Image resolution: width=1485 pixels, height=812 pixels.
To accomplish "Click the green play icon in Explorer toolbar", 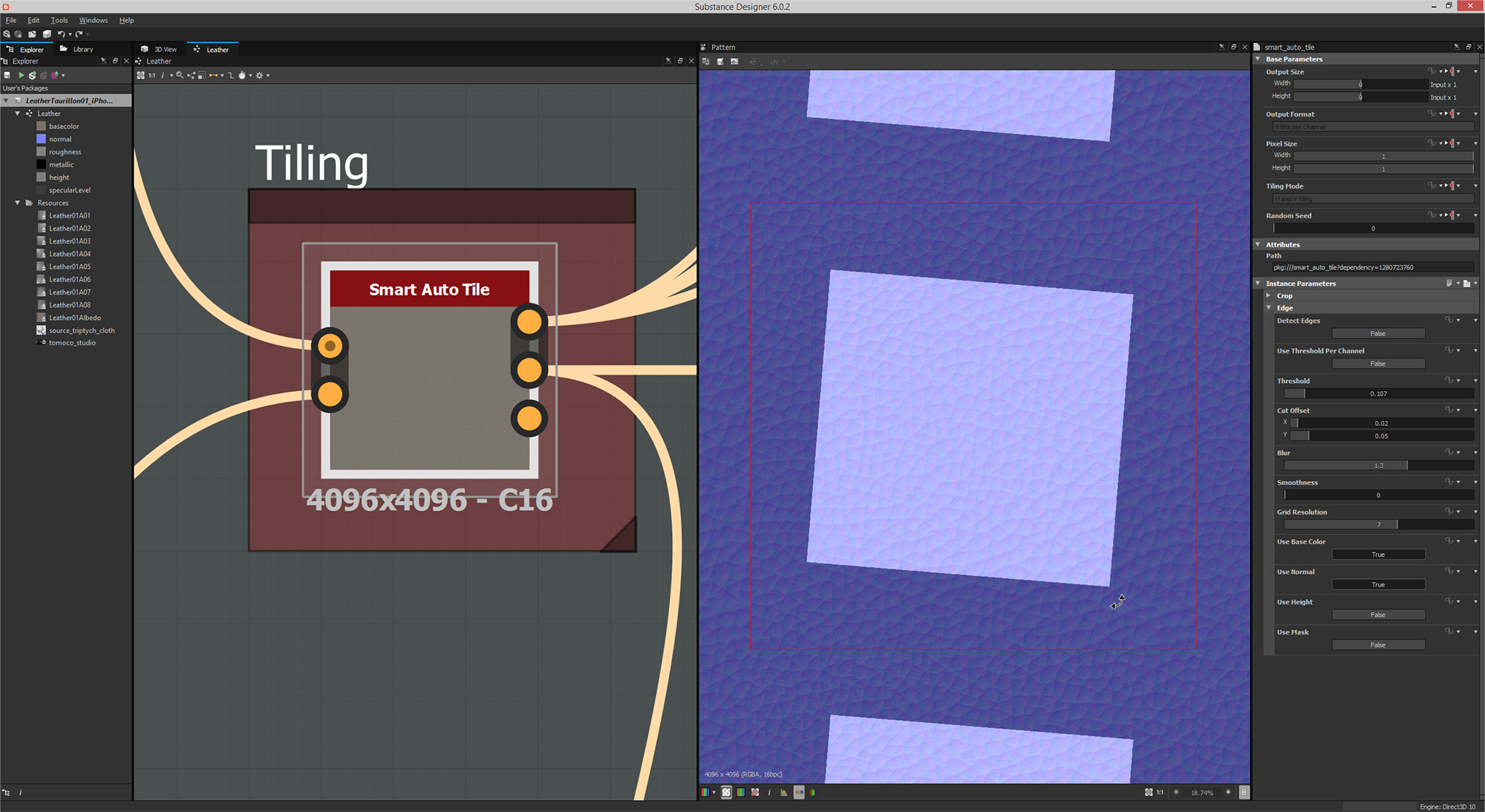I will pyautogui.click(x=22, y=75).
